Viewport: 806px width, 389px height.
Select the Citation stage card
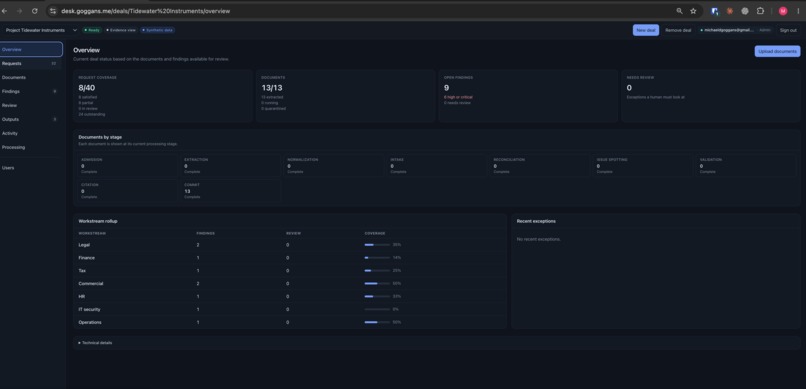pyautogui.click(x=128, y=191)
